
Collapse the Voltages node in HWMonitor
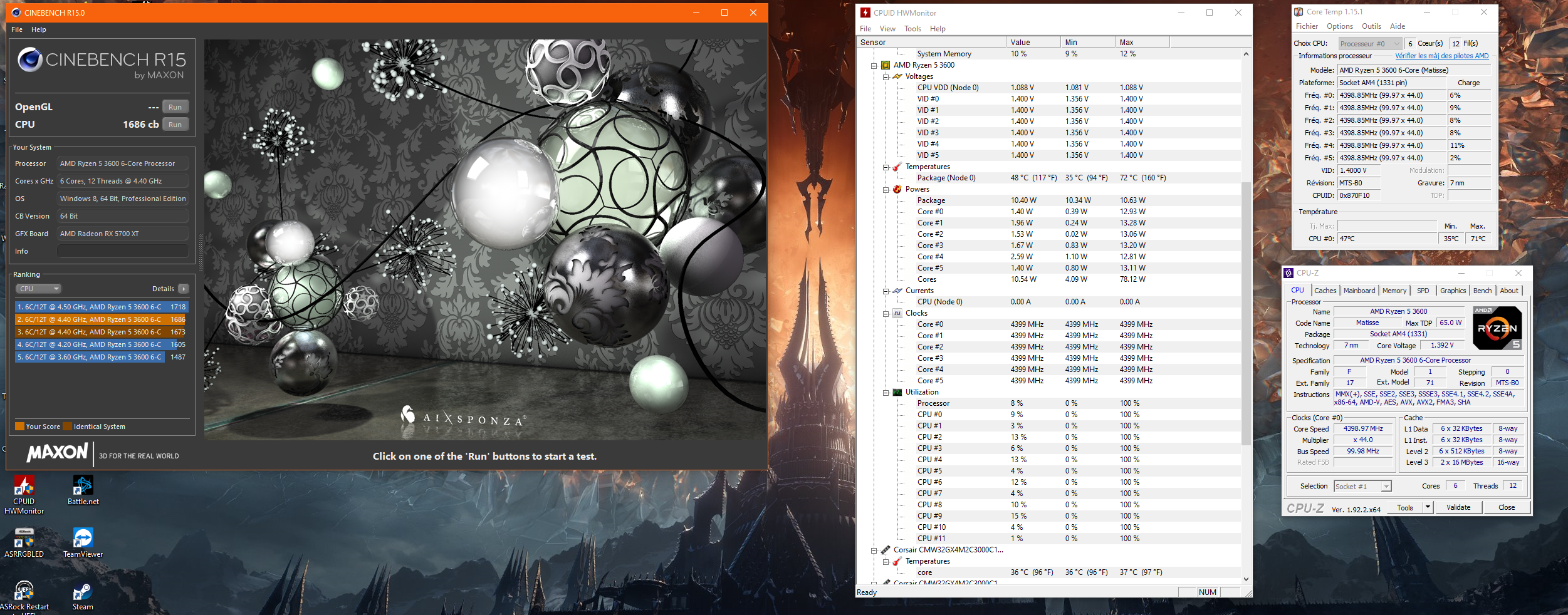coord(886,77)
